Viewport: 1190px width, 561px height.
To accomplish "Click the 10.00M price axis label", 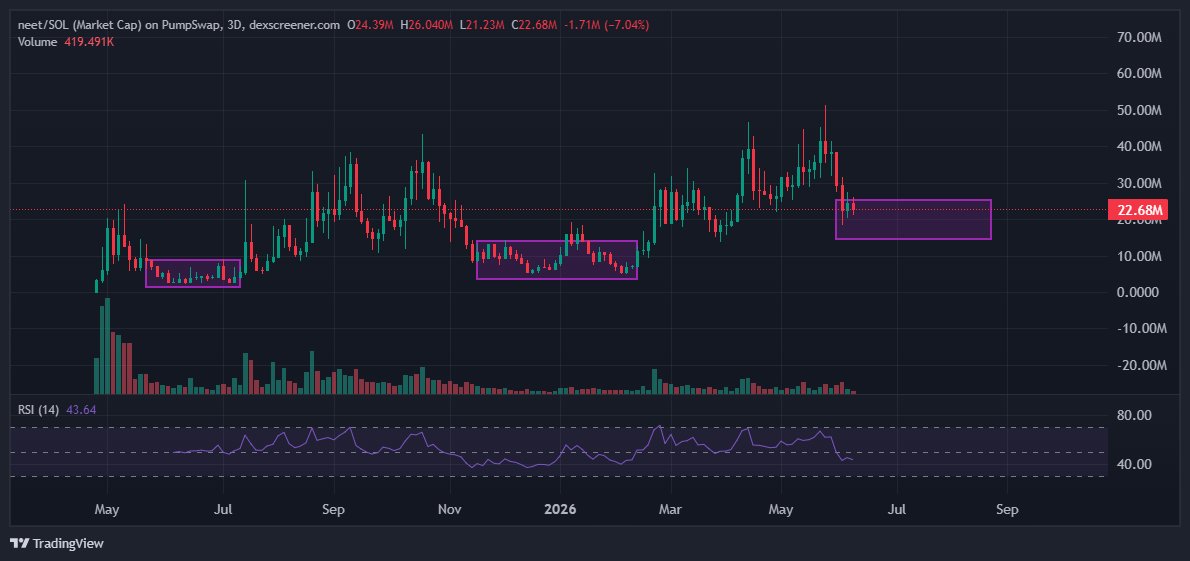I will (1140, 256).
